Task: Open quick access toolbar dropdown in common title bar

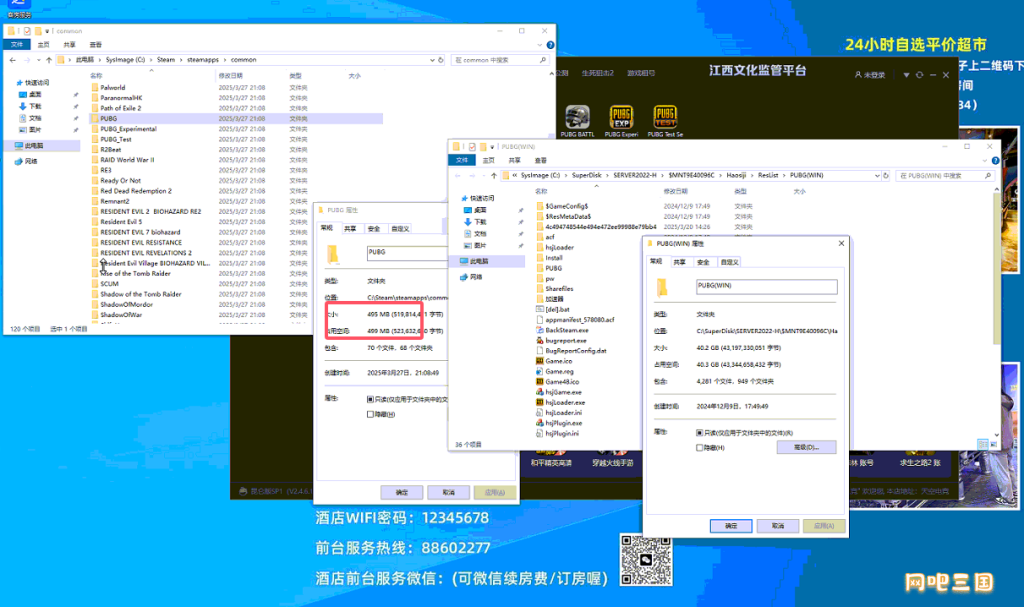Action: (x=47, y=31)
